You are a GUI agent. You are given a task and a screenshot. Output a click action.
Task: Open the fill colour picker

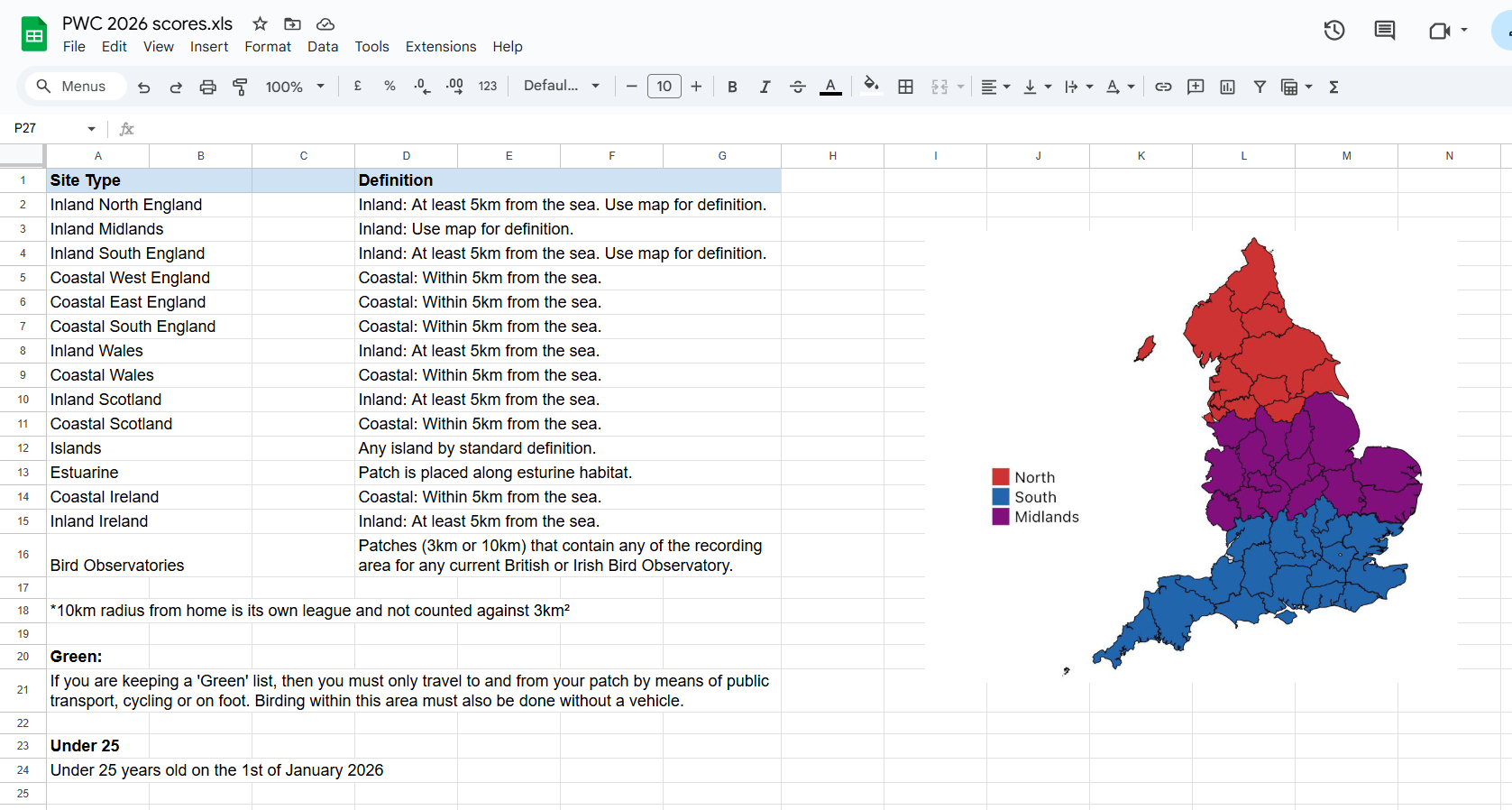[870, 86]
